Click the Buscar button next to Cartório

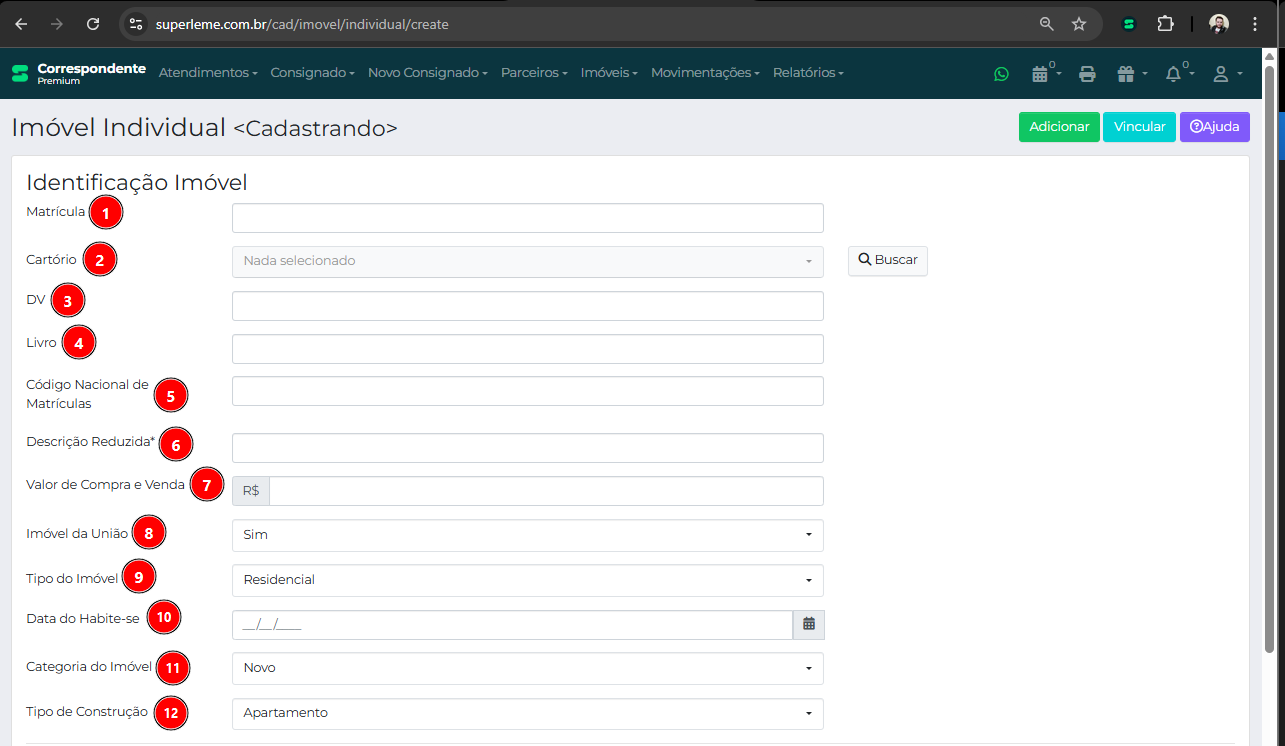tap(887, 260)
